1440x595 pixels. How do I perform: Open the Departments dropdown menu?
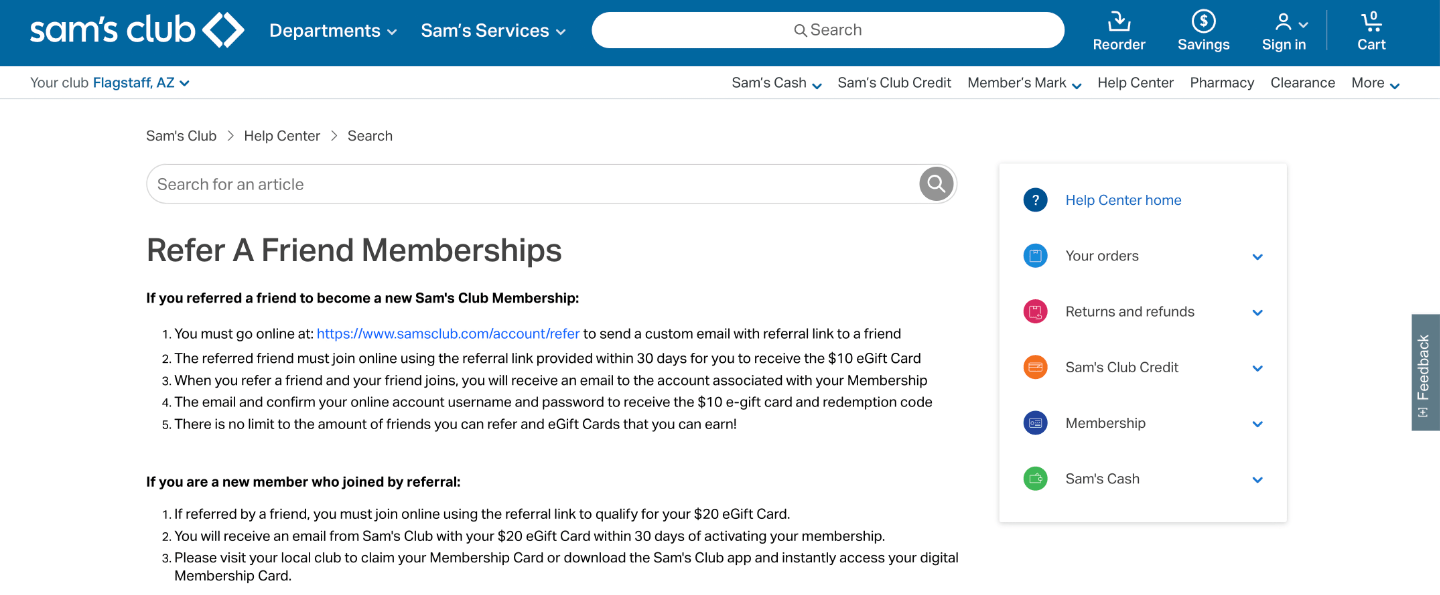coord(333,31)
